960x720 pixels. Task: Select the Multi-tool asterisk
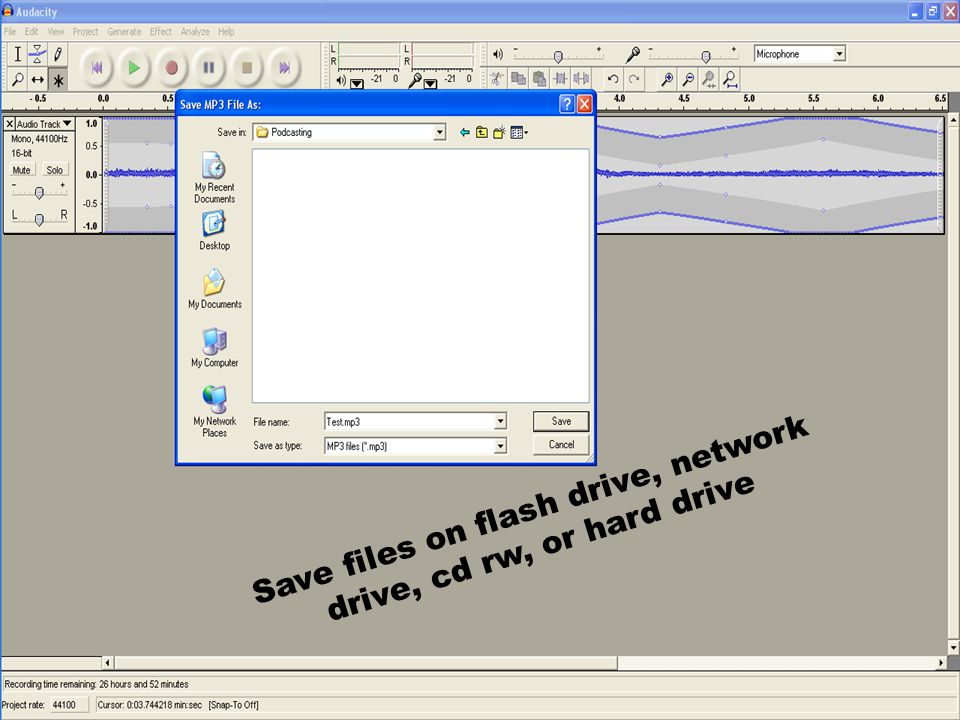[58, 79]
